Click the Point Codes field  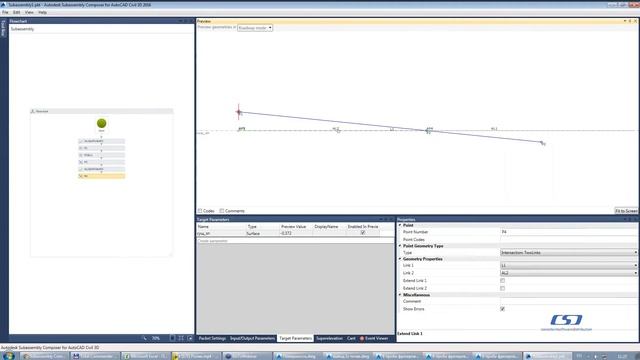click(569, 240)
